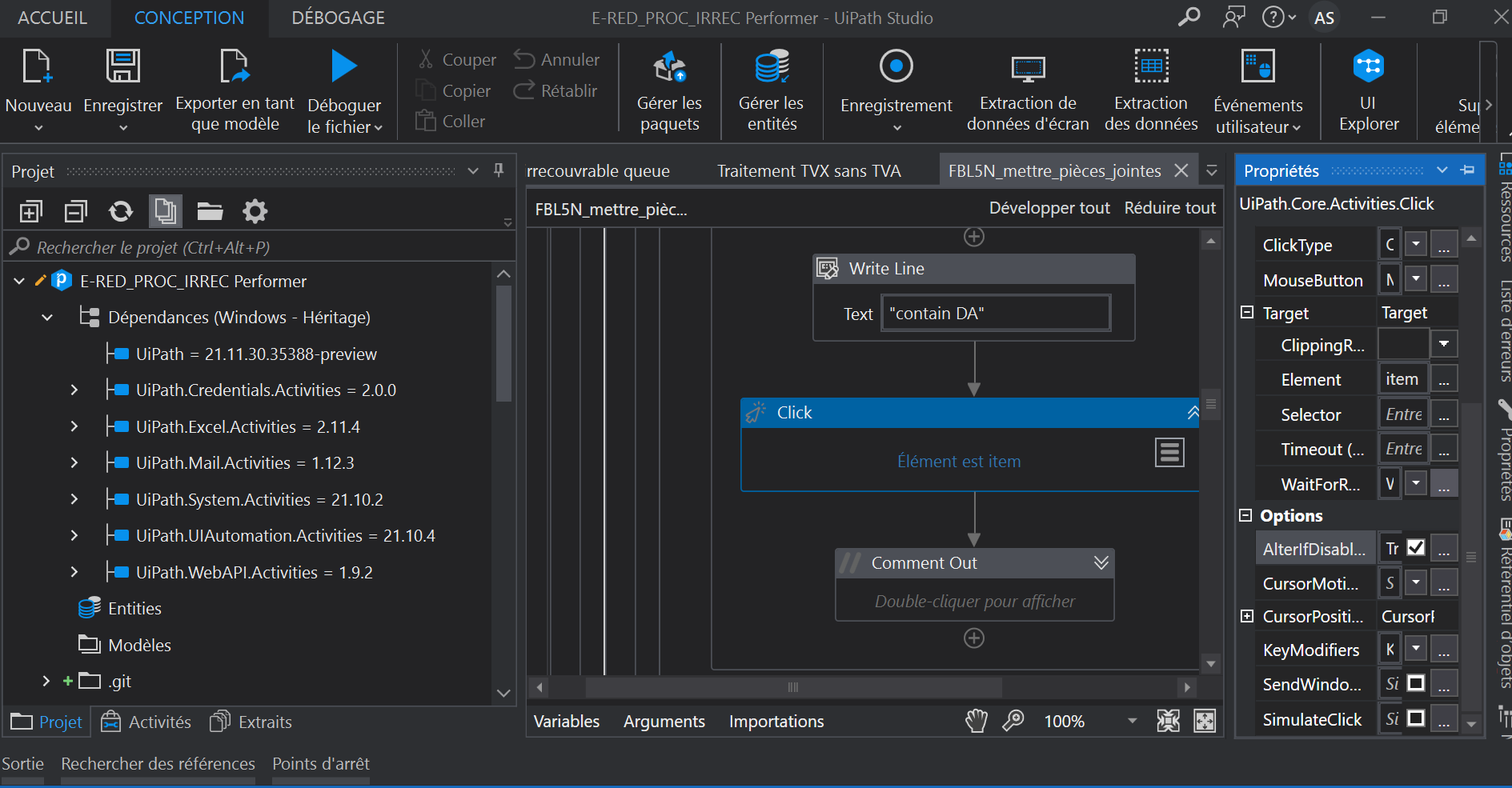Open project folder from Projet toolbar
This screenshot has width=1512, height=788.
210,211
